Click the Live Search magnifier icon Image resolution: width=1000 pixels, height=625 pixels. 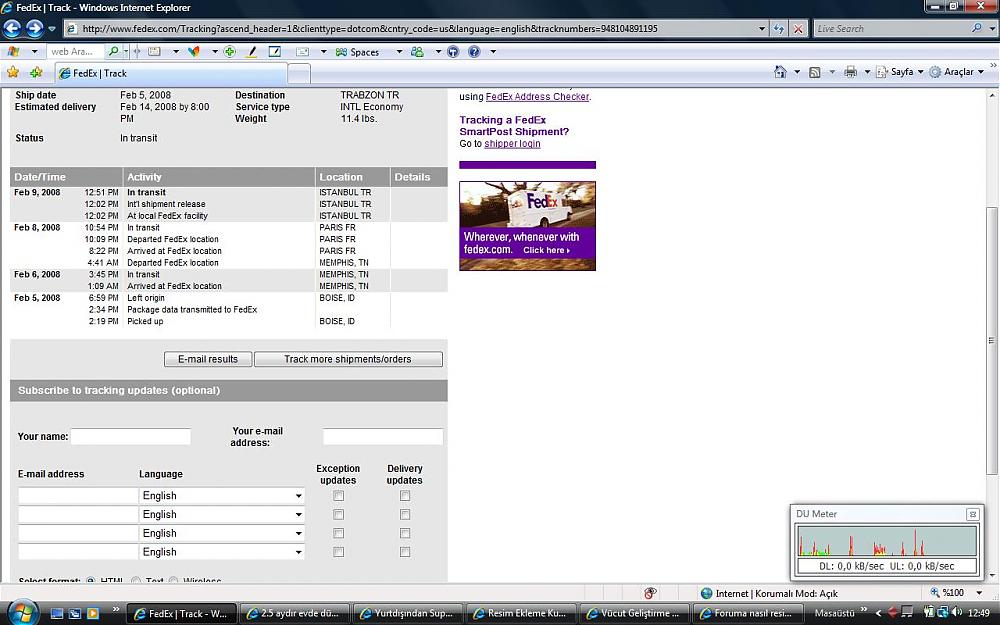tap(976, 28)
